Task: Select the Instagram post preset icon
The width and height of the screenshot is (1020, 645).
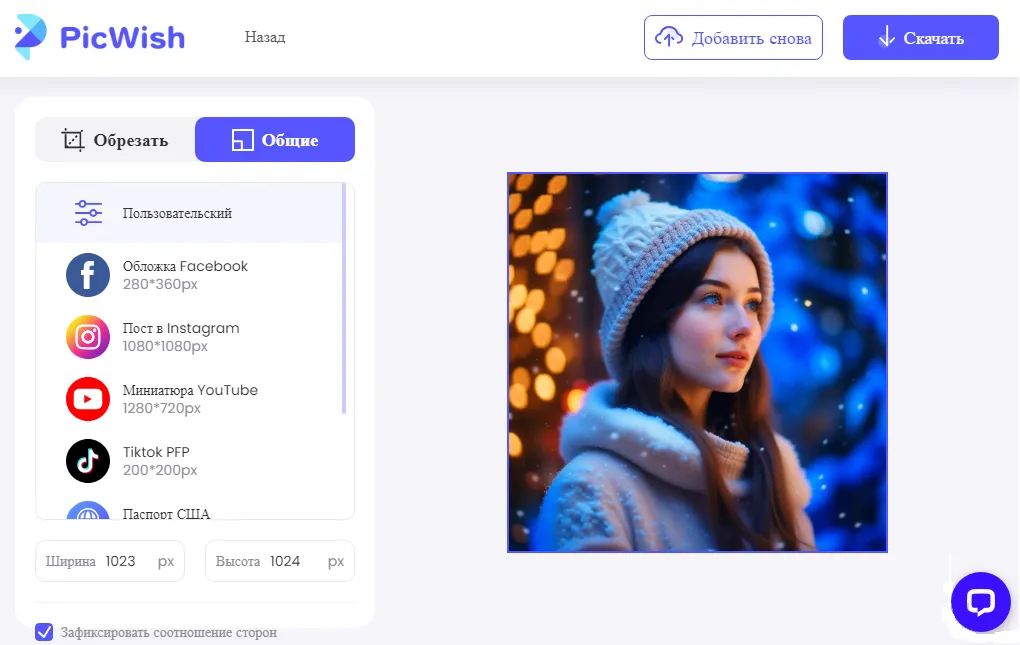Action: 87,337
